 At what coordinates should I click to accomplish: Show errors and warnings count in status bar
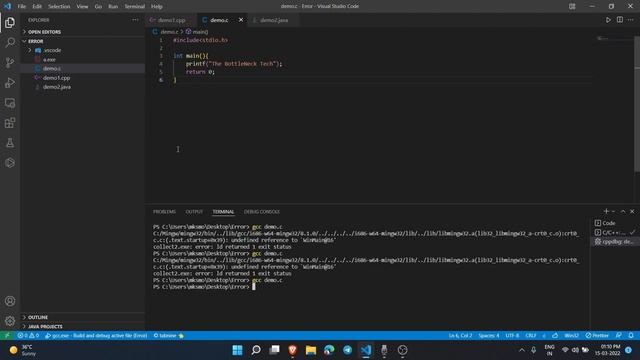pos(28,336)
